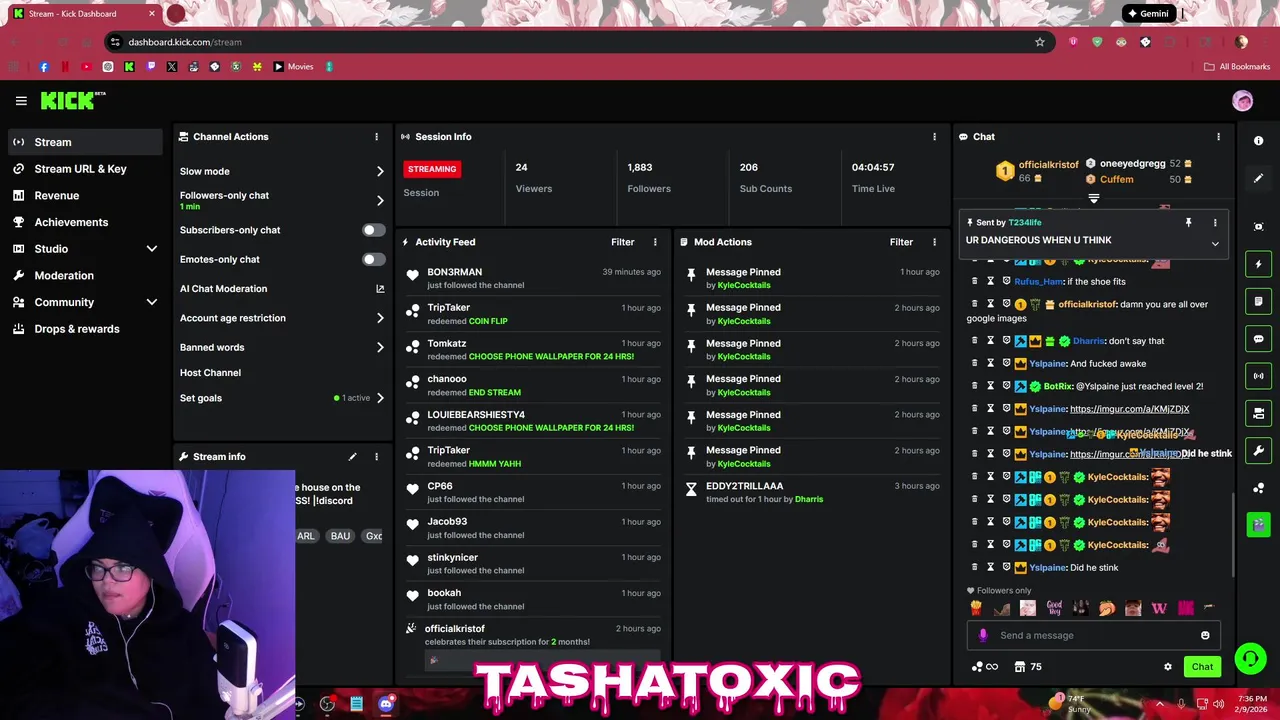Open the Session Info three-dot menu

point(934,137)
